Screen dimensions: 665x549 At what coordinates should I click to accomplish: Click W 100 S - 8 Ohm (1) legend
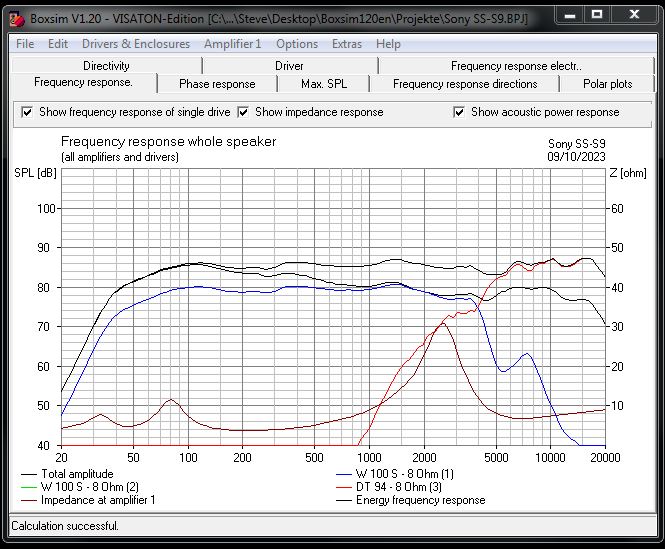pos(394,474)
